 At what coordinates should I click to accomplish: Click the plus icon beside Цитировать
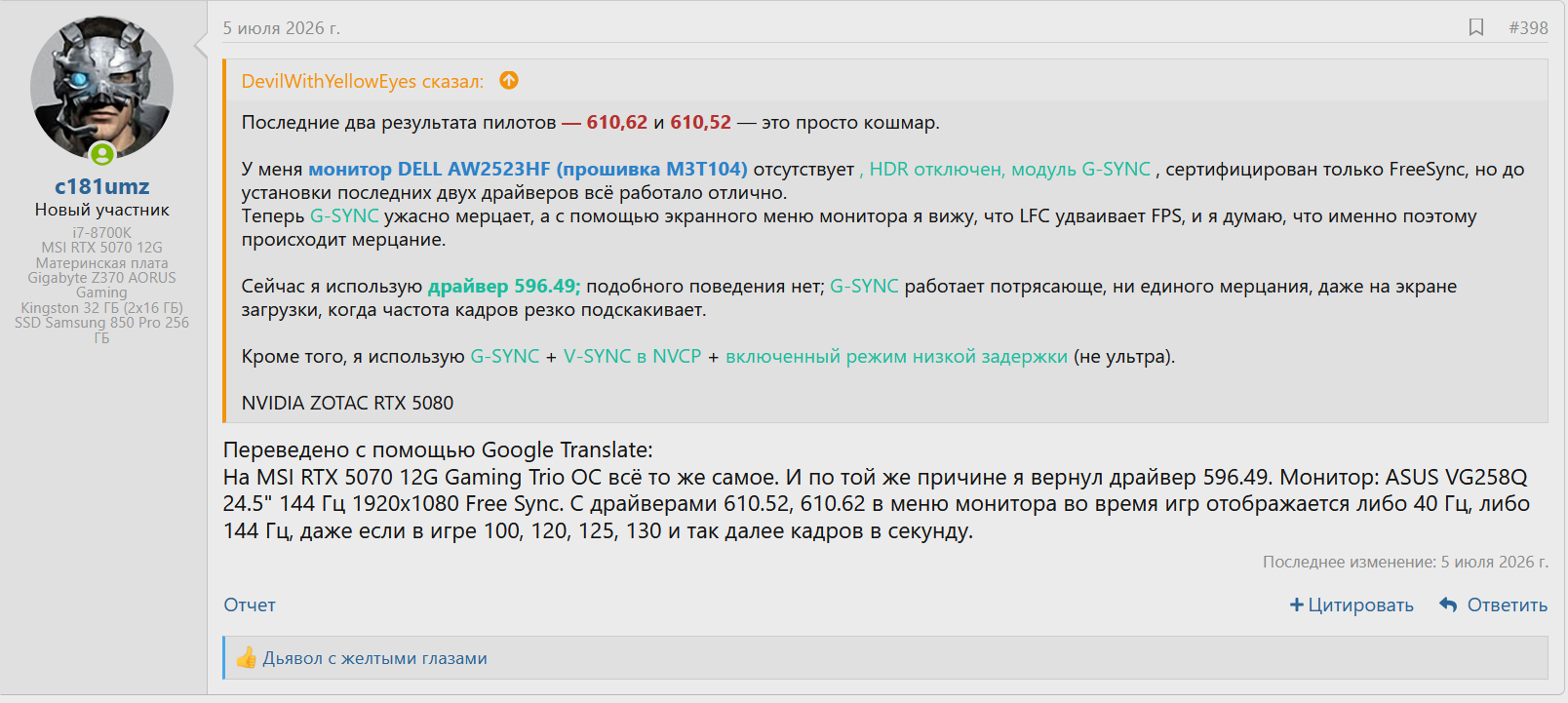[1297, 605]
